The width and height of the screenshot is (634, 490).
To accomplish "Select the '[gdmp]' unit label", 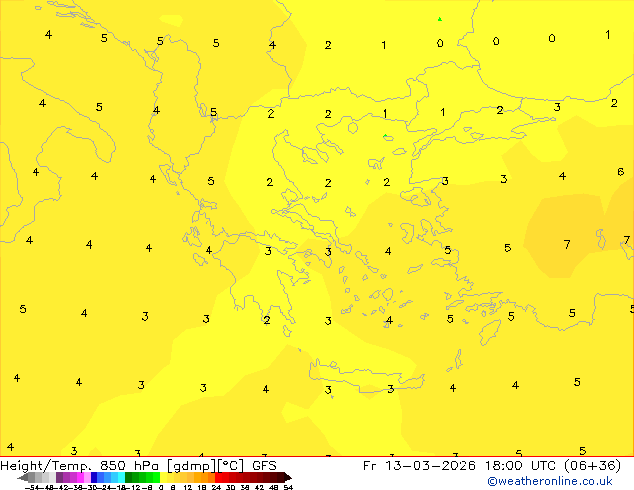I will pos(192,466).
